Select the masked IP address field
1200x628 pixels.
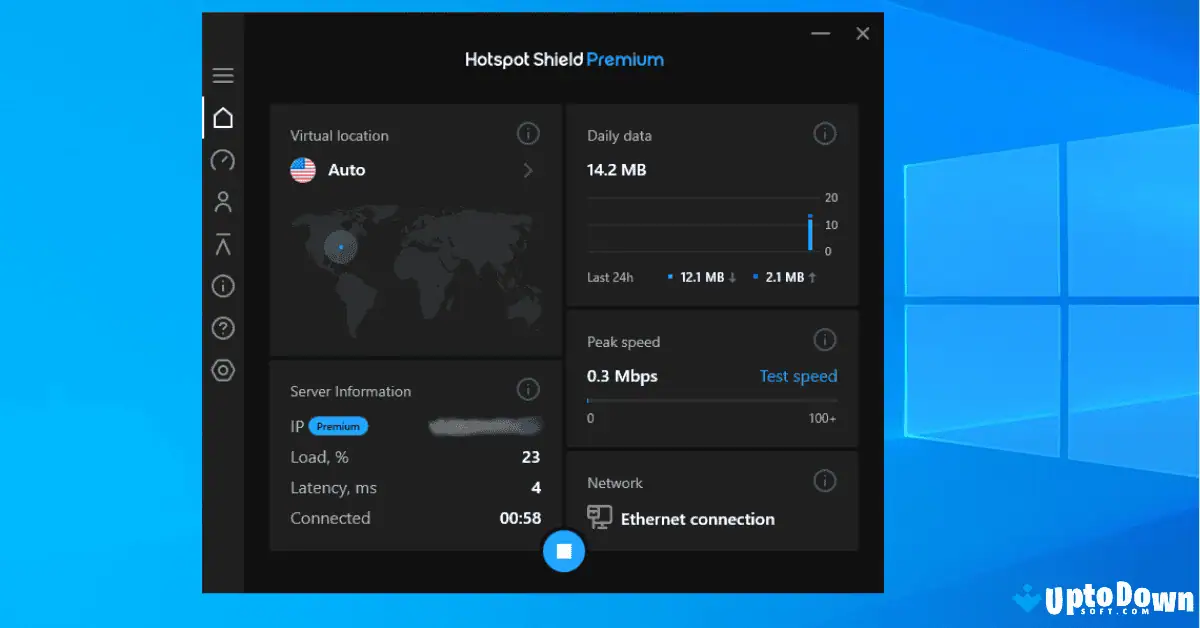point(486,426)
